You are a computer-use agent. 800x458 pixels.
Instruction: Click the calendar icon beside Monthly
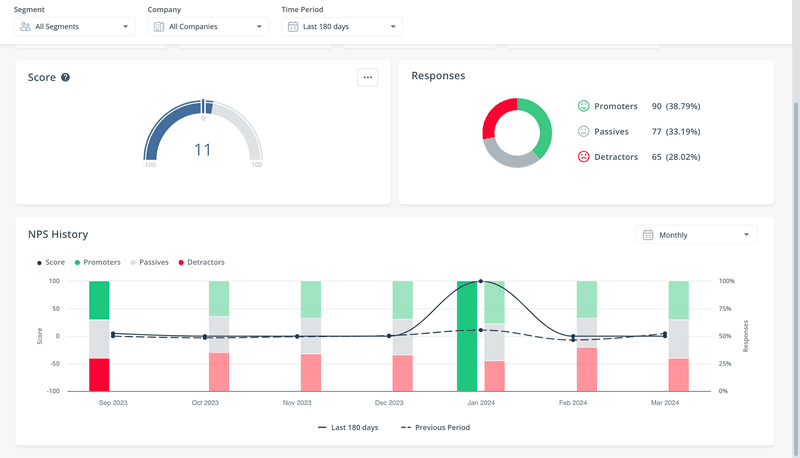pos(648,235)
